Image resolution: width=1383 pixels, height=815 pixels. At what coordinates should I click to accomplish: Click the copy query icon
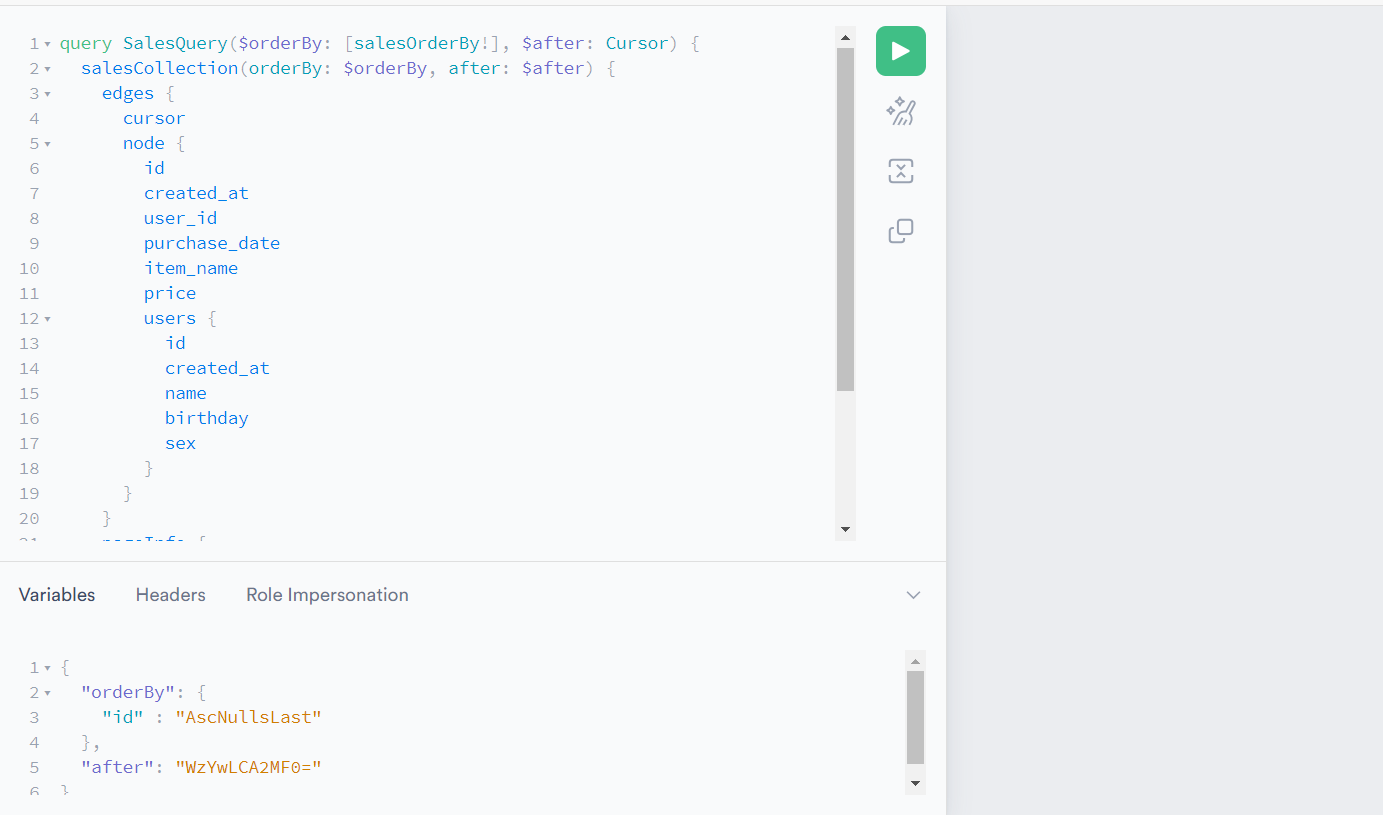[x=900, y=231]
